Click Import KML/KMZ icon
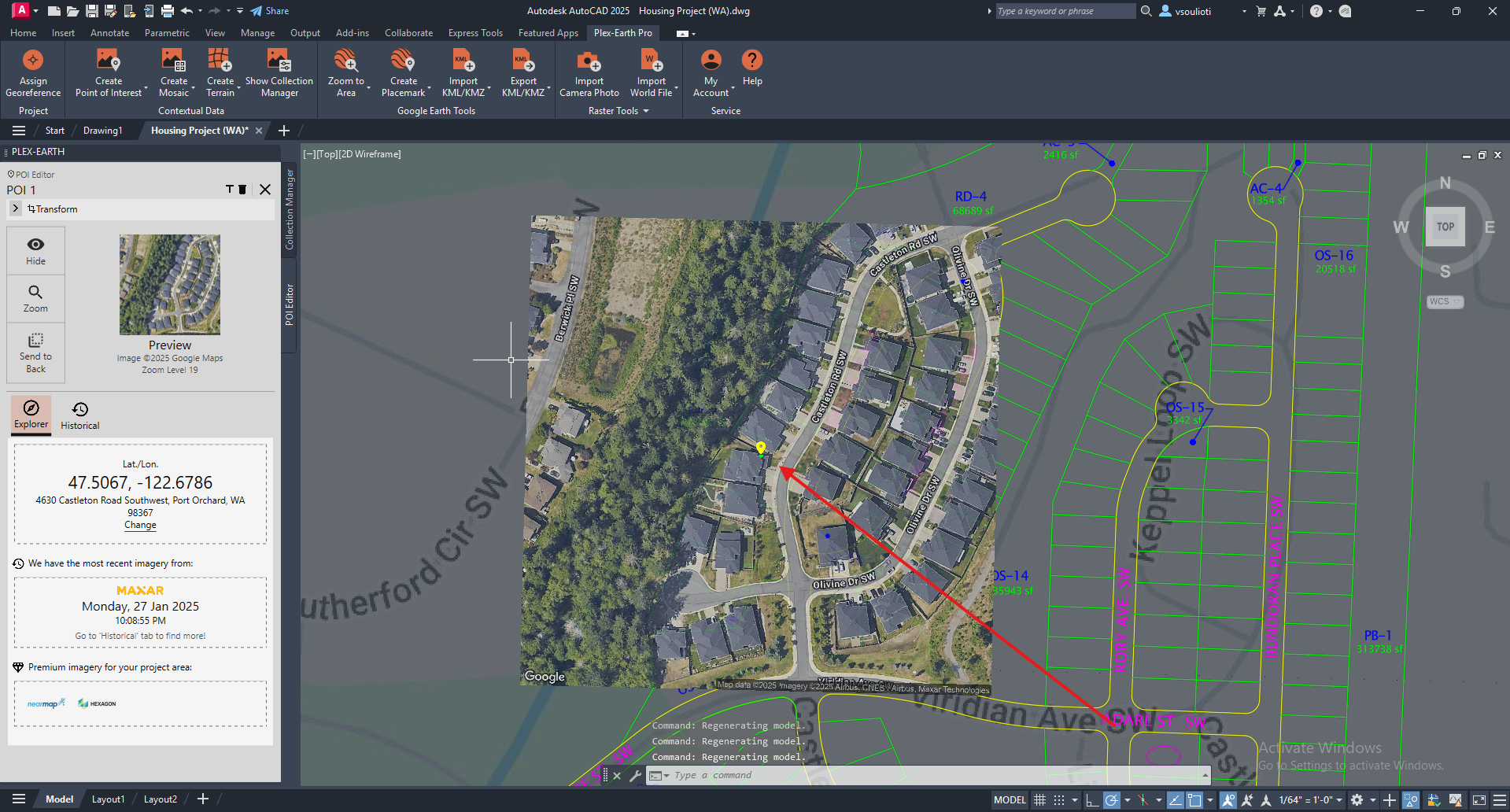Viewport: 1510px width, 812px height. pyautogui.click(x=463, y=61)
